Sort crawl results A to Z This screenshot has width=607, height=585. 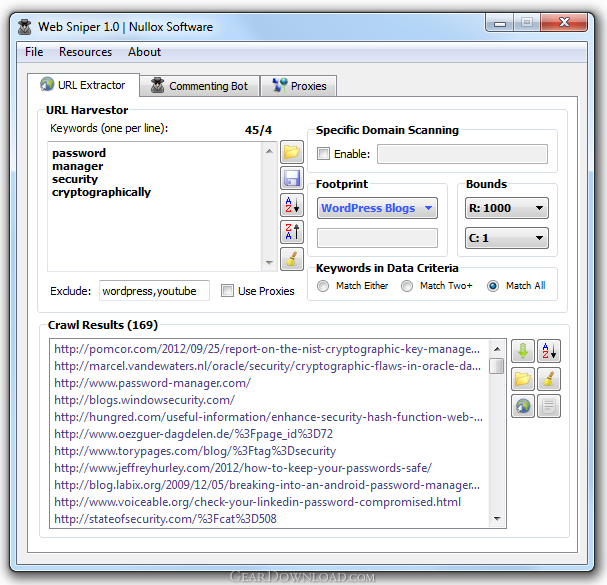549,351
